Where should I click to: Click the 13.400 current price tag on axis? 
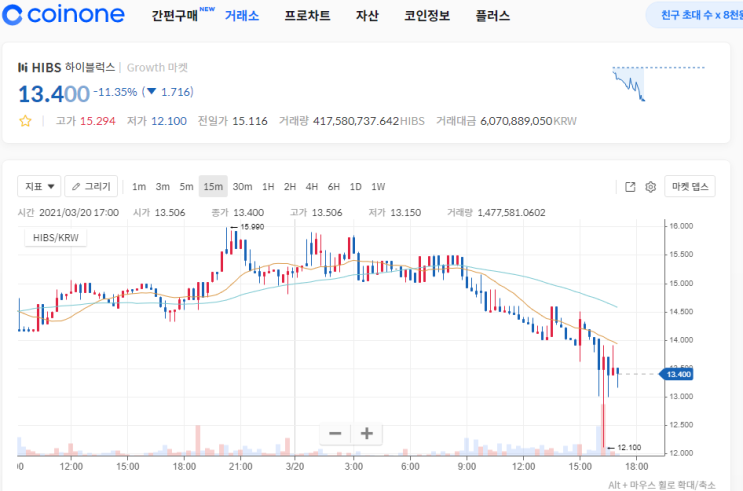tap(677, 374)
